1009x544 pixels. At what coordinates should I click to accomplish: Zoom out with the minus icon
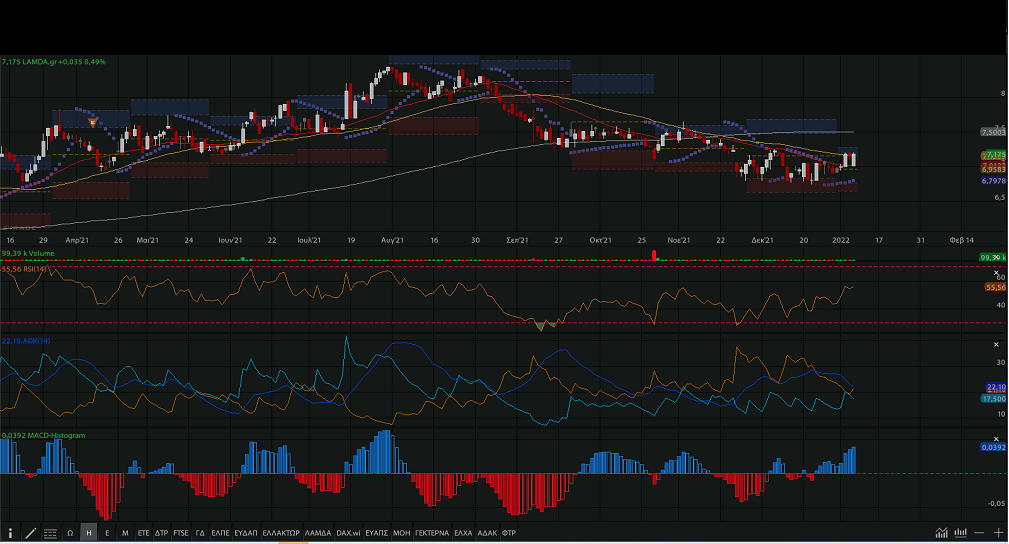click(980, 533)
